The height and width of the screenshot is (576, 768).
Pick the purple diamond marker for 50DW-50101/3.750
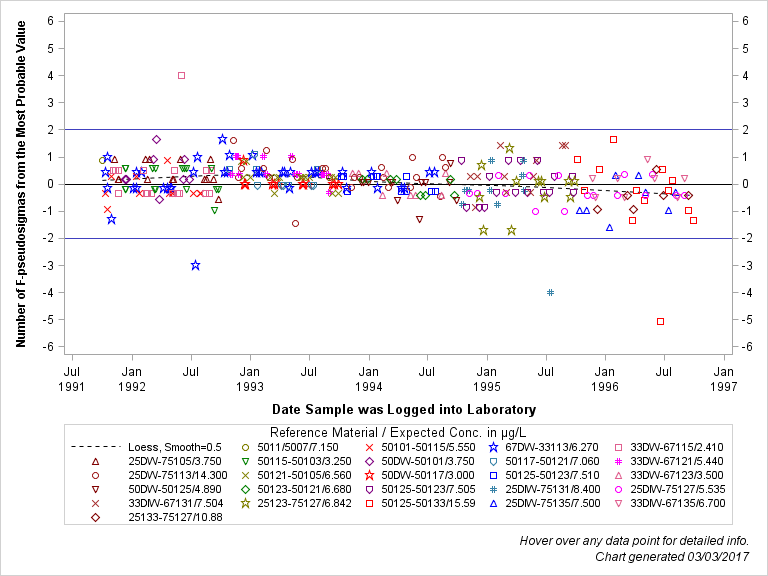370,461
